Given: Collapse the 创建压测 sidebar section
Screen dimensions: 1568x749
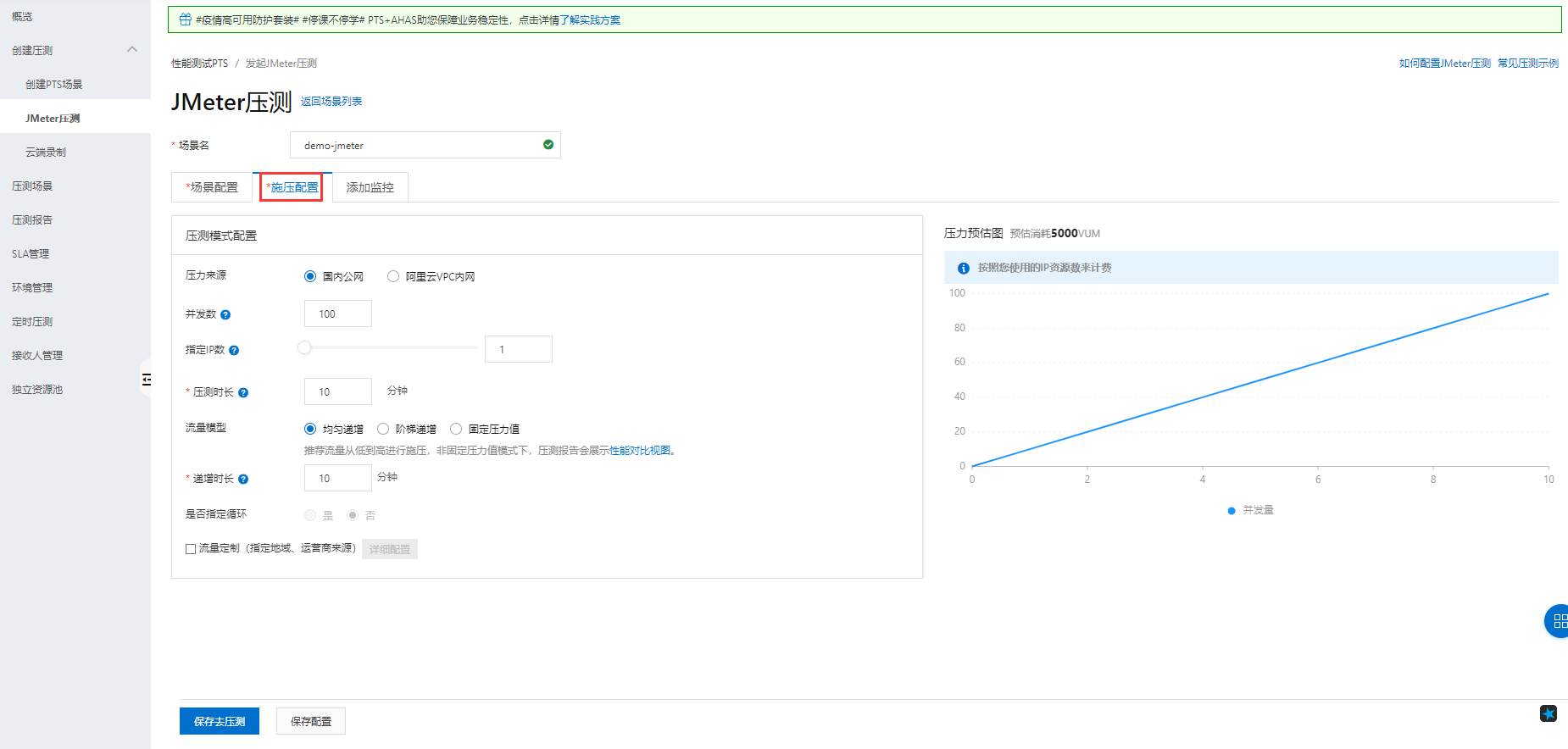Looking at the screenshot, I should [x=132, y=50].
